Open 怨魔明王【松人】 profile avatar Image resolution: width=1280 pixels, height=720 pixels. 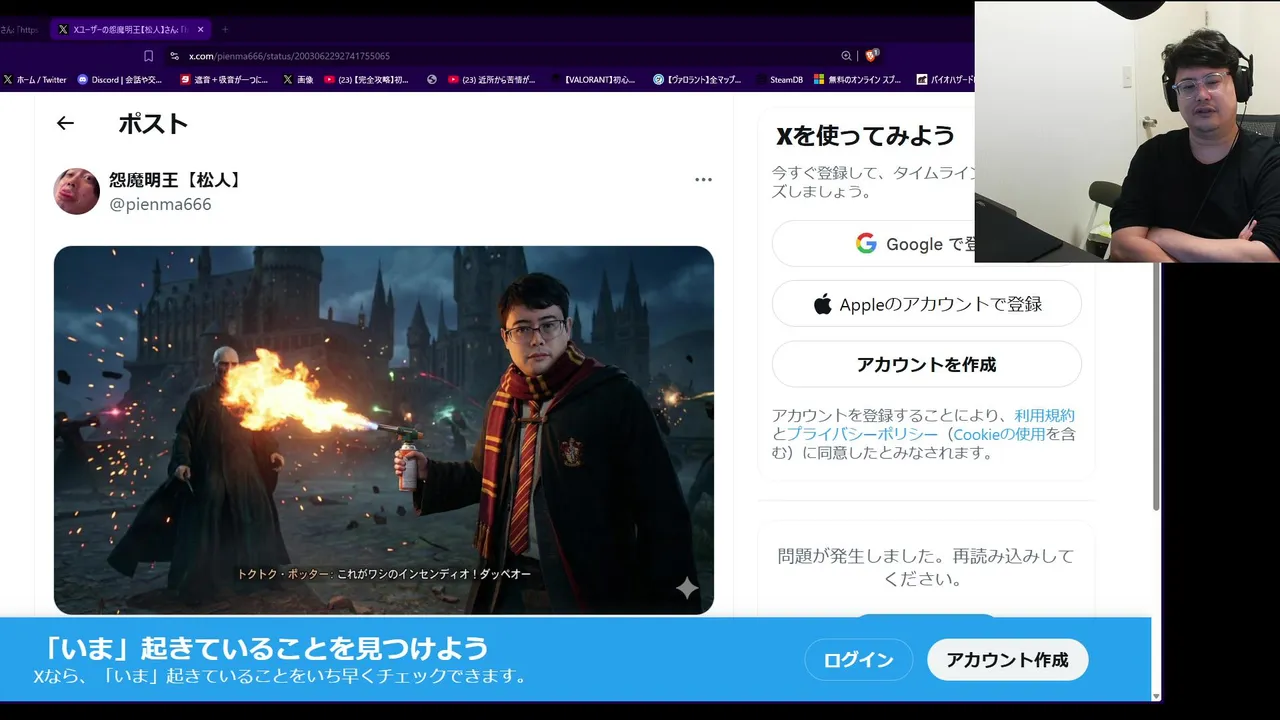point(76,191)
